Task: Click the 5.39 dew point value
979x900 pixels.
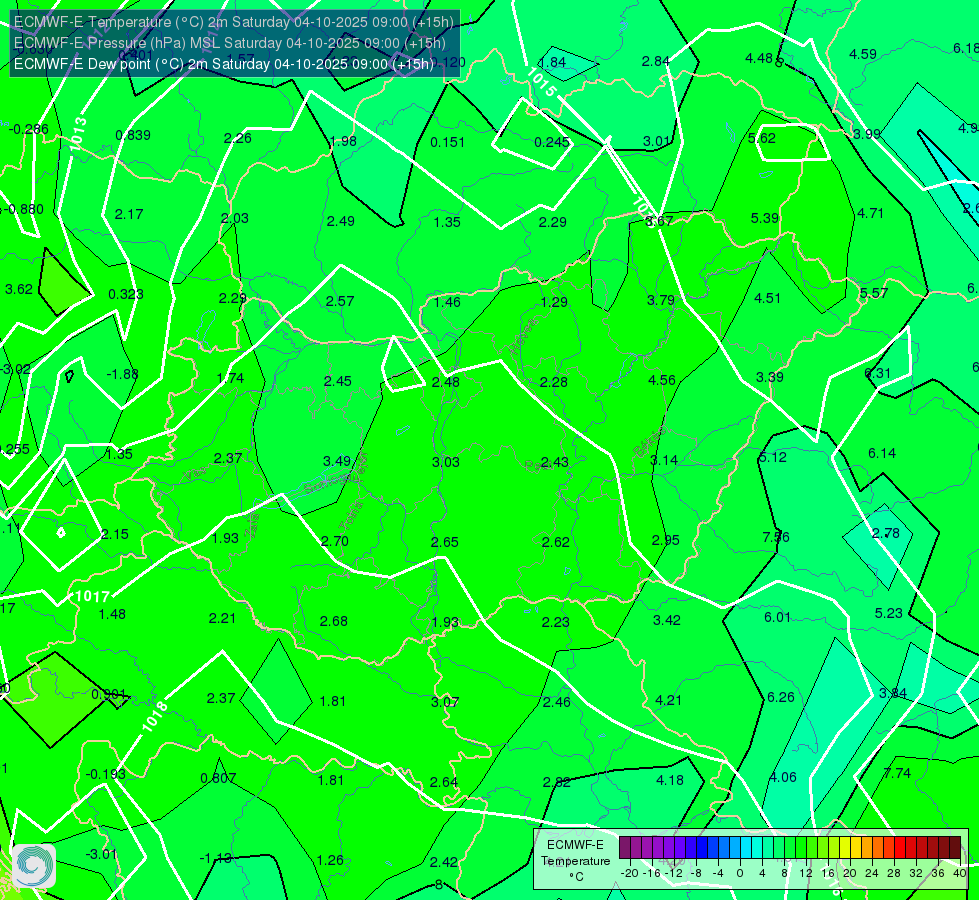Action: pyautogui.click(x=765, y=218)
